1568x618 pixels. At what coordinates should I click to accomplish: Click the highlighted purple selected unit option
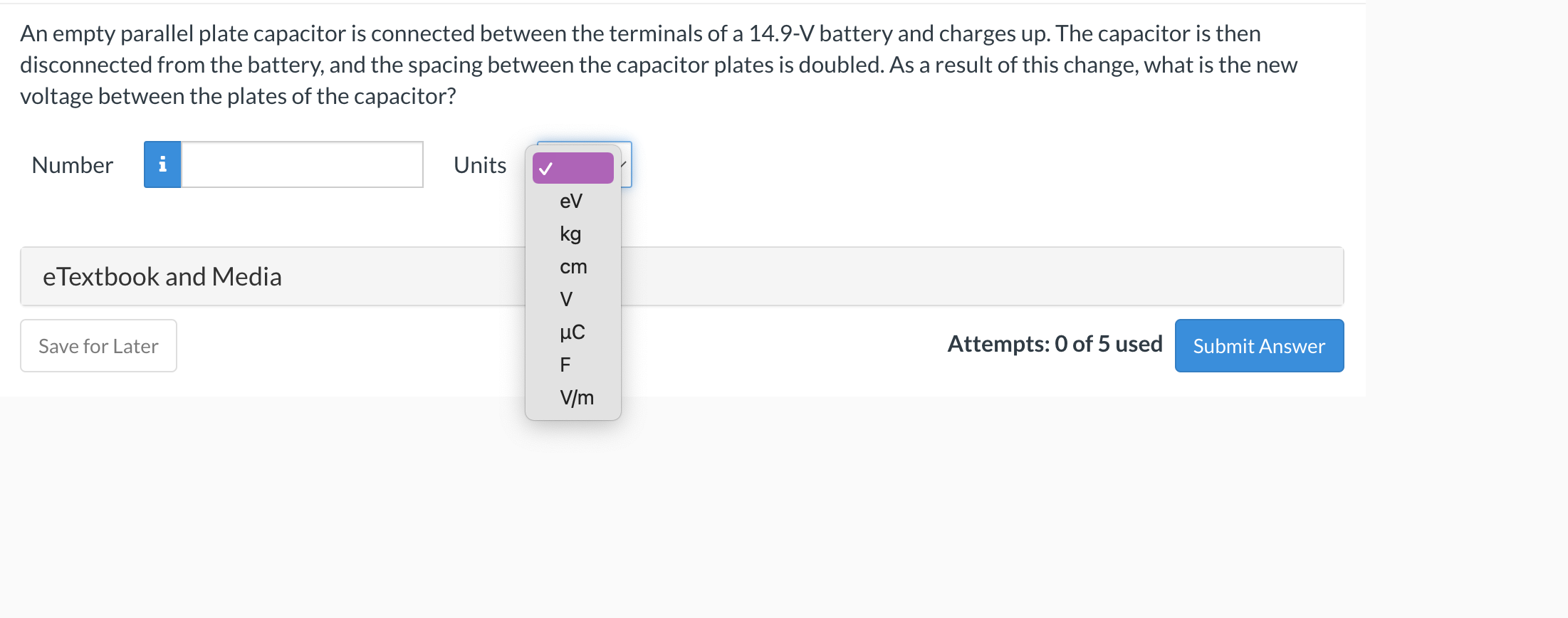573,168
